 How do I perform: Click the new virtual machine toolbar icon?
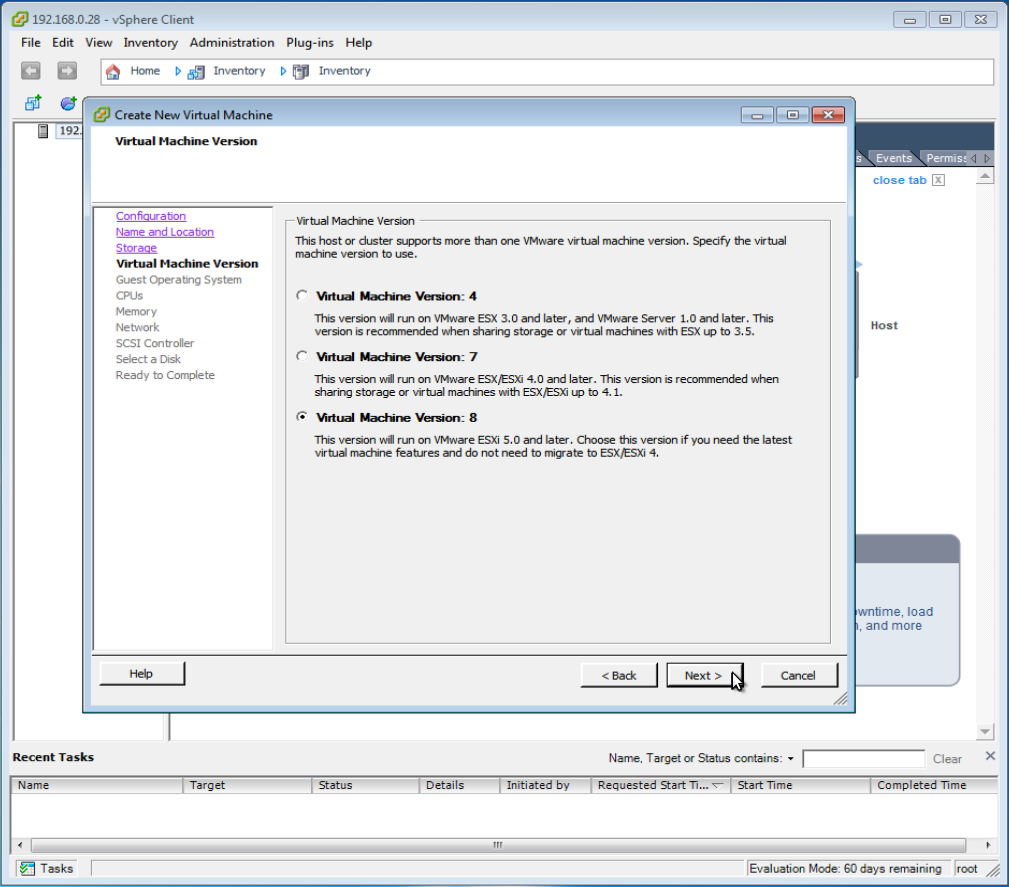(x=33, y=103)
